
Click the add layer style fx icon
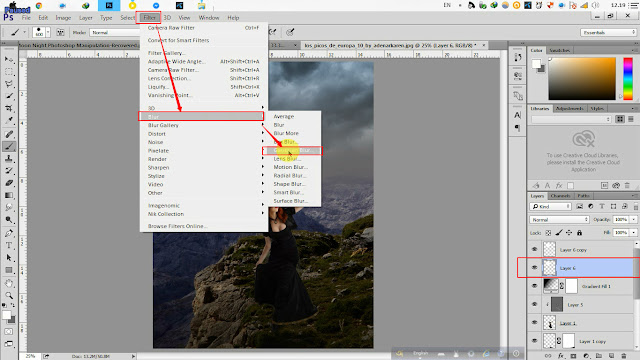[561, 356]
